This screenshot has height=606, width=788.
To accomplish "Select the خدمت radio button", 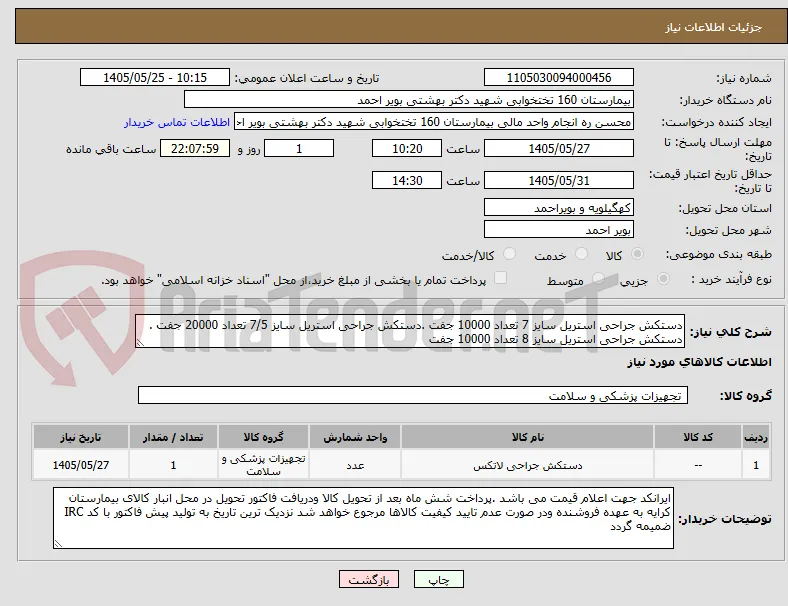I will click(581, 254).
